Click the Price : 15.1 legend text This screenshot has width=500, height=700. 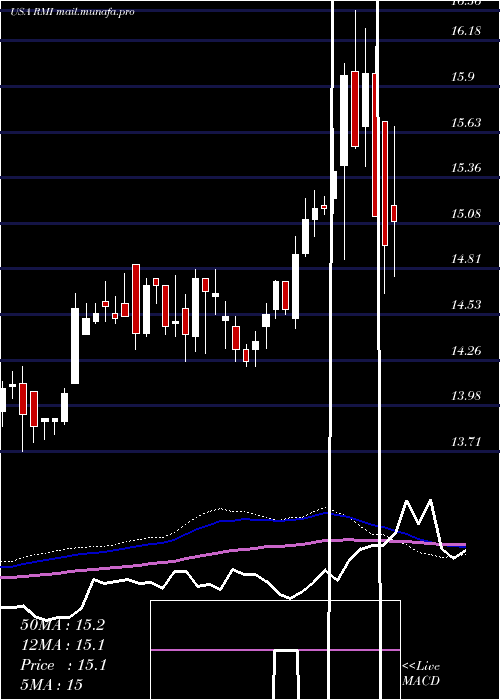pos(63,665)
